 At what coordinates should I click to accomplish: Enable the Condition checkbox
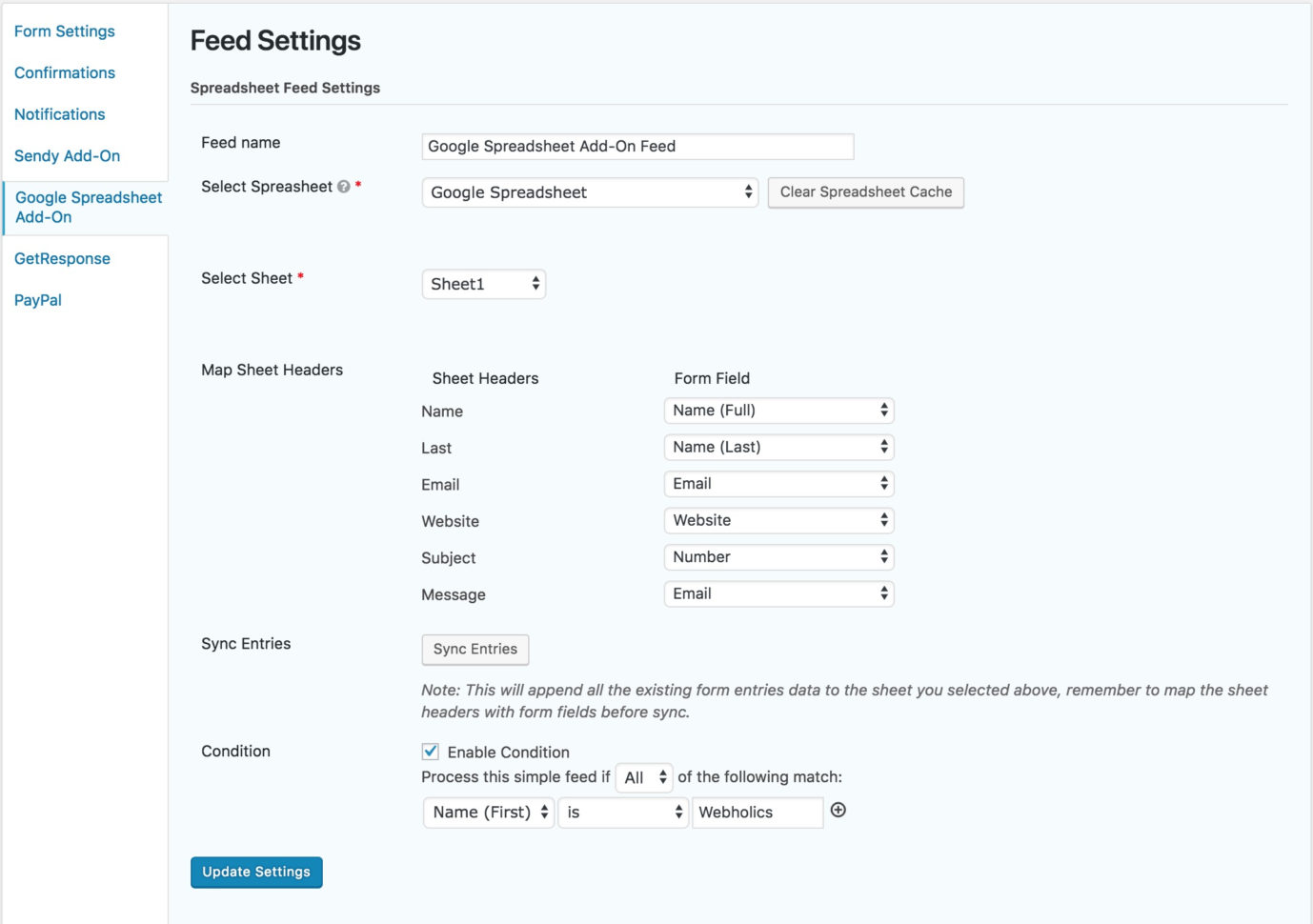(428, 752)
